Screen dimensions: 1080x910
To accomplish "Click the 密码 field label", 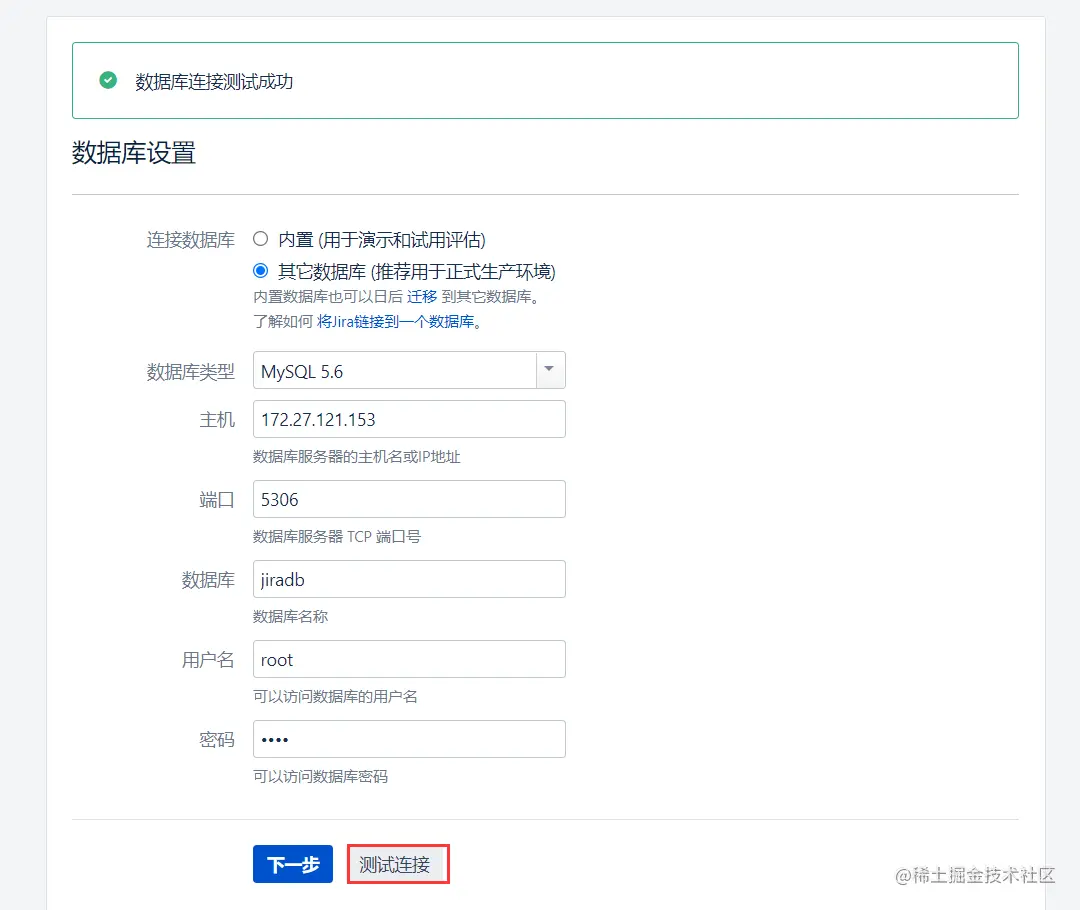I will point(217,740).
